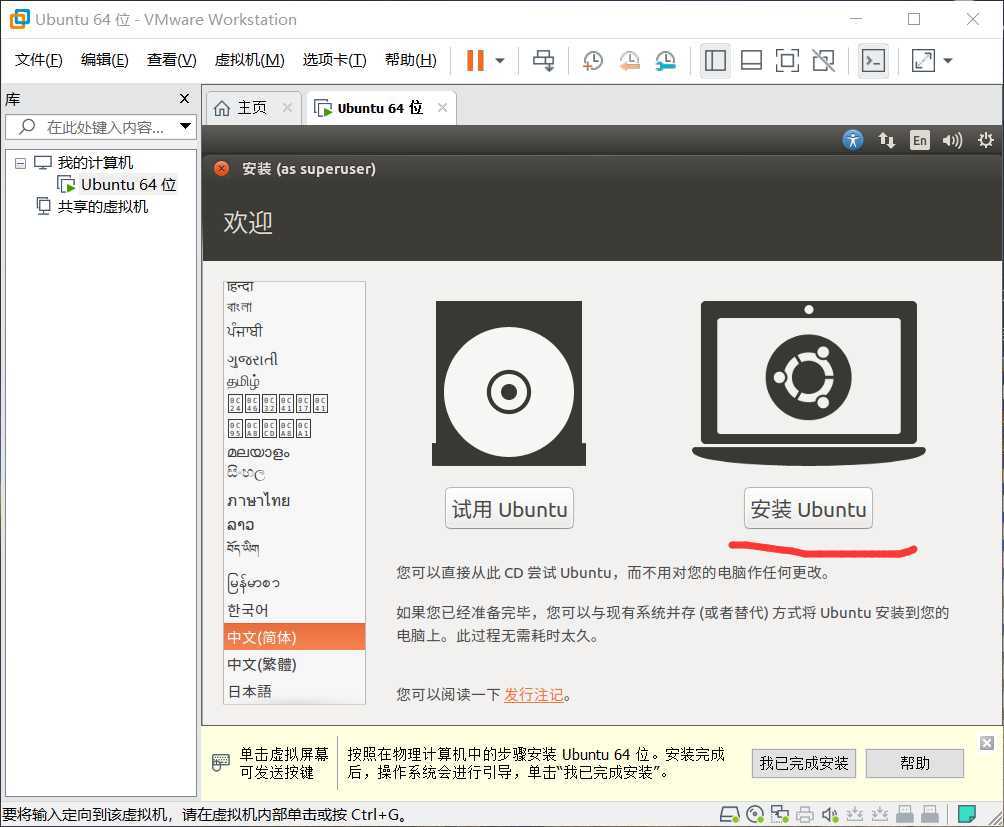This screenshot has width=1004, height=827.
Task: Close the 主页 tab
Action: pos(287,108)
